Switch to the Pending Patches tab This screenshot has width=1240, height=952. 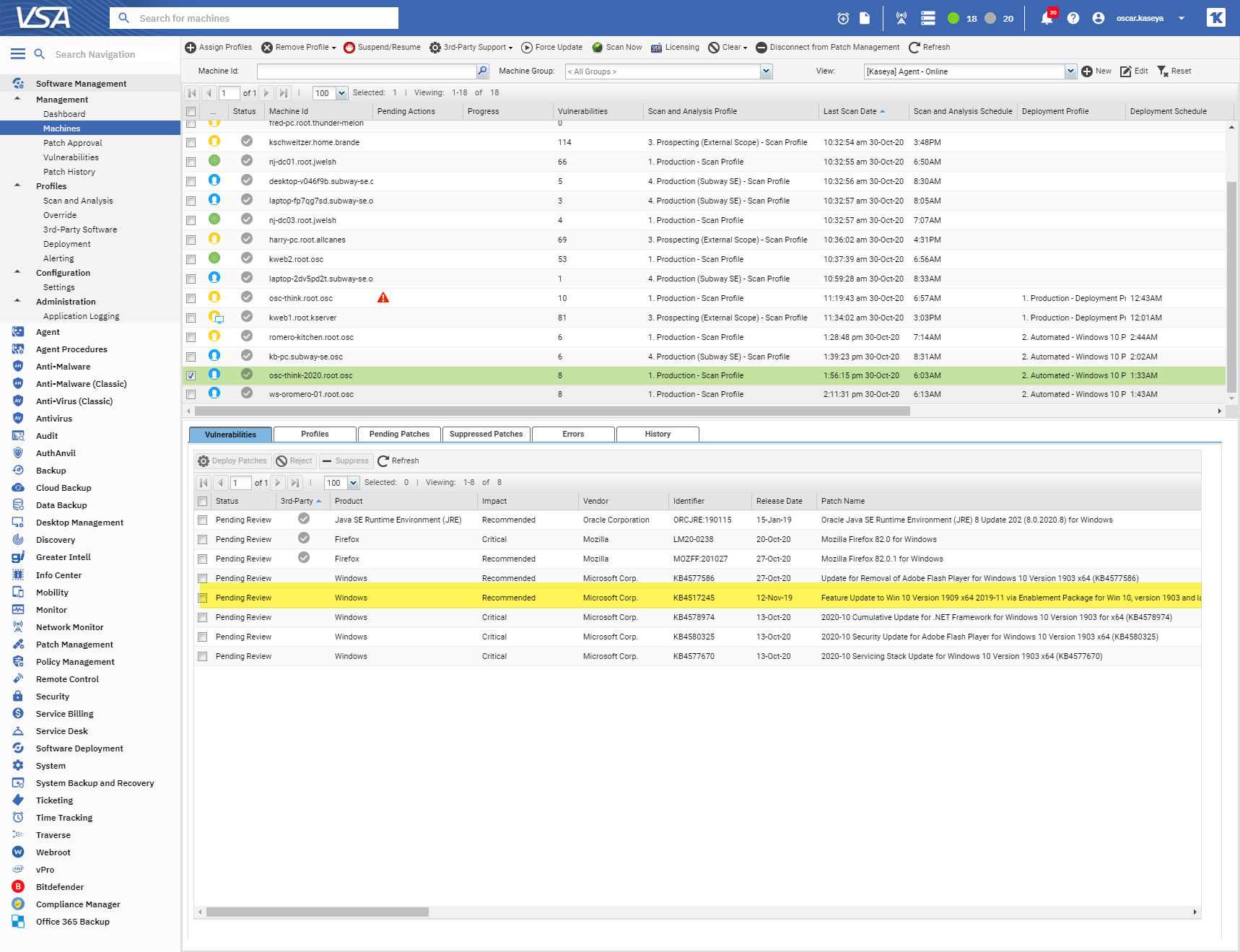pos(399,434)
